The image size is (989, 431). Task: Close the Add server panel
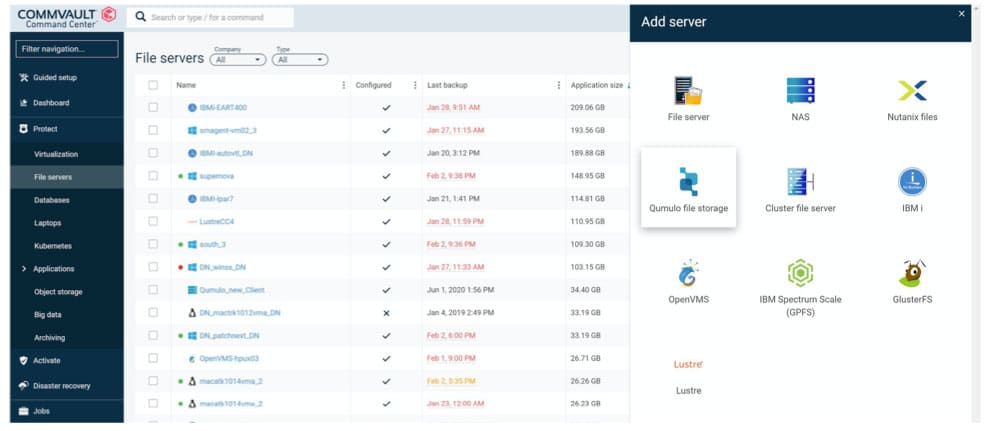961,13
